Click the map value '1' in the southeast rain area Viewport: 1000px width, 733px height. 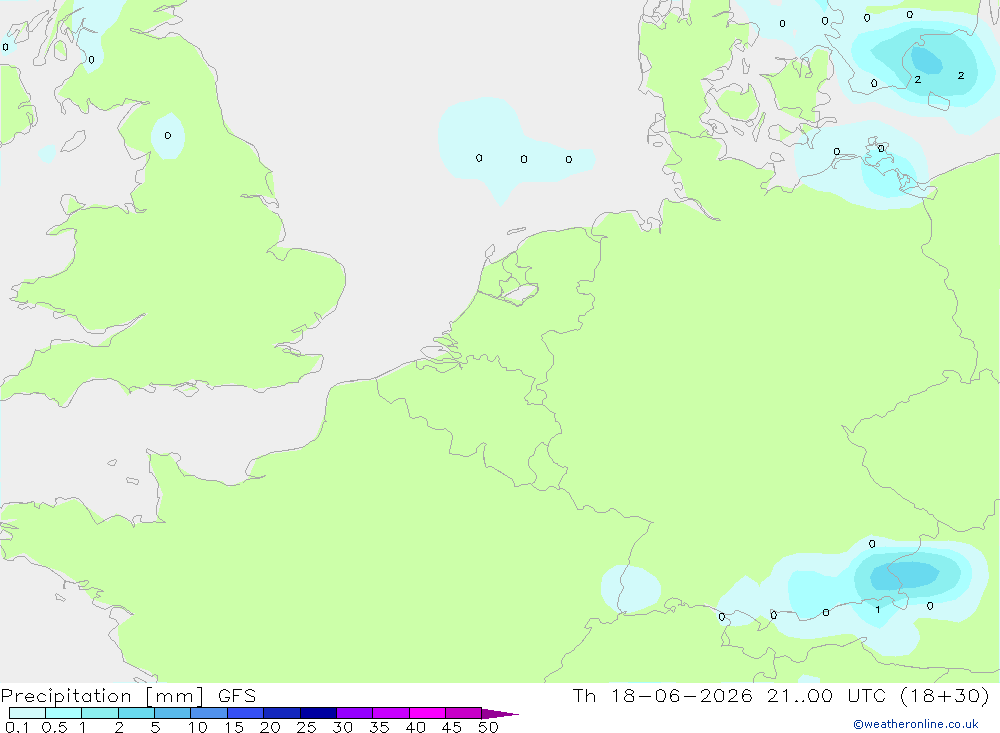pyautogui.click(x=878, y=610)
